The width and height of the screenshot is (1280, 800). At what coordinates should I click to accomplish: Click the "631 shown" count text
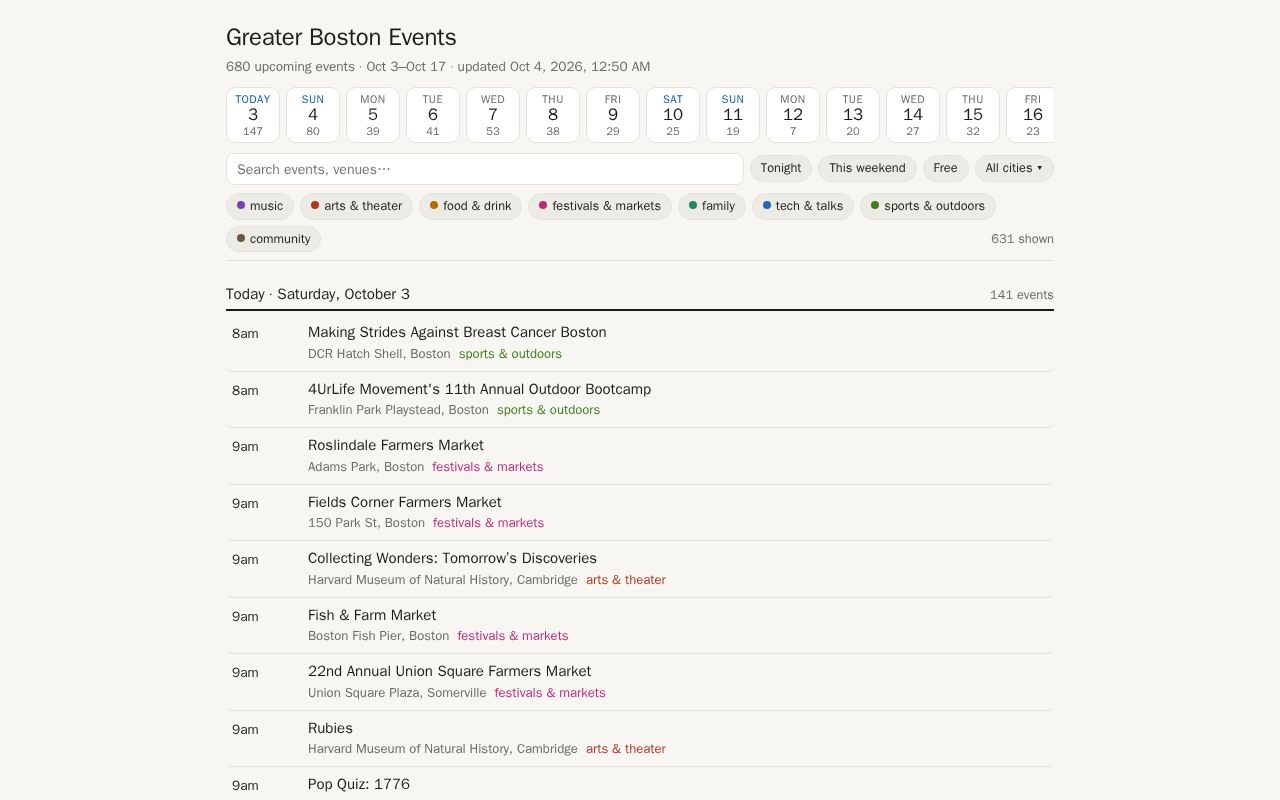tap(1022, 239)
